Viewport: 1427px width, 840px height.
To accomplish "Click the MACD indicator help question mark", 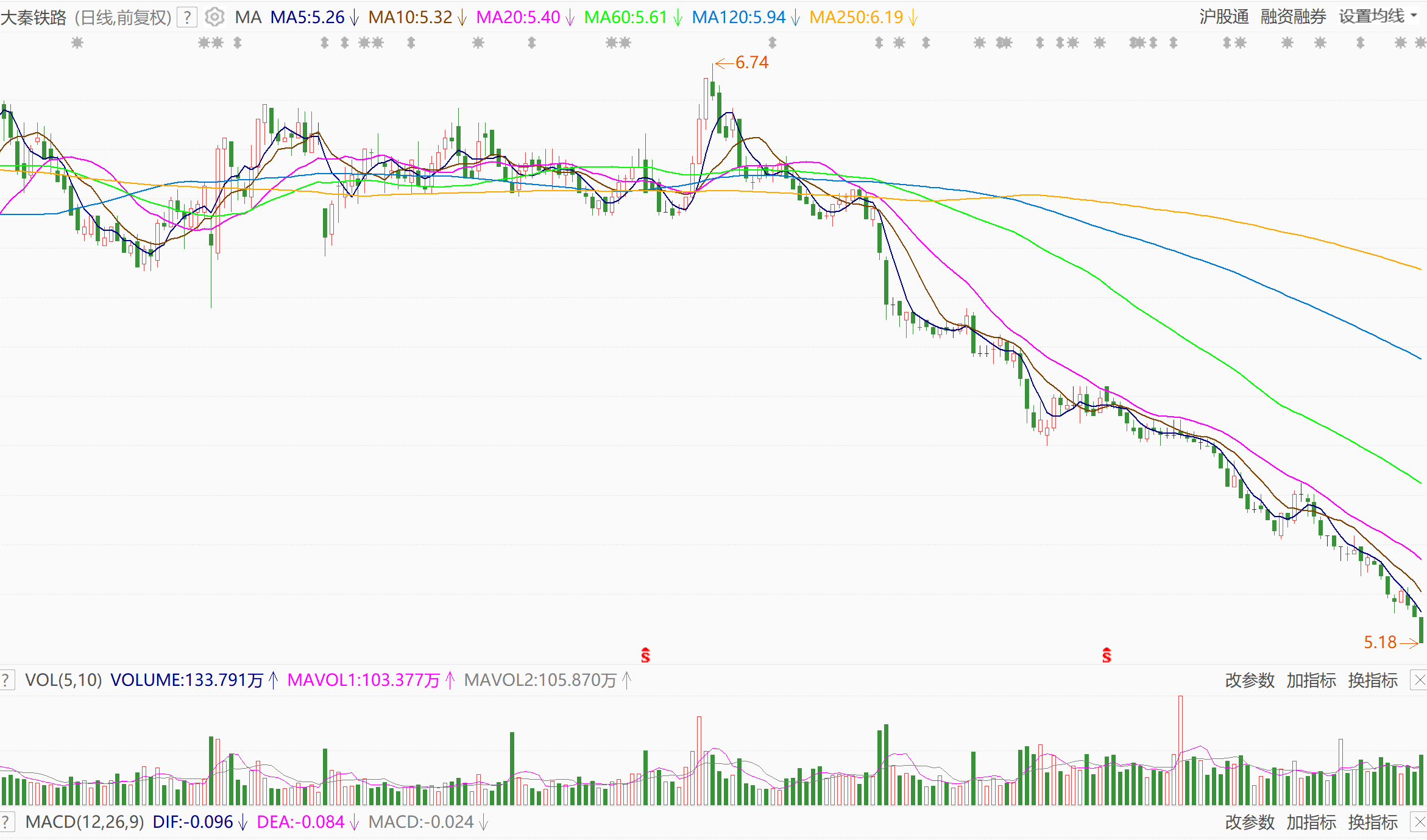I will pyautogui.click(x=6, y=822).
